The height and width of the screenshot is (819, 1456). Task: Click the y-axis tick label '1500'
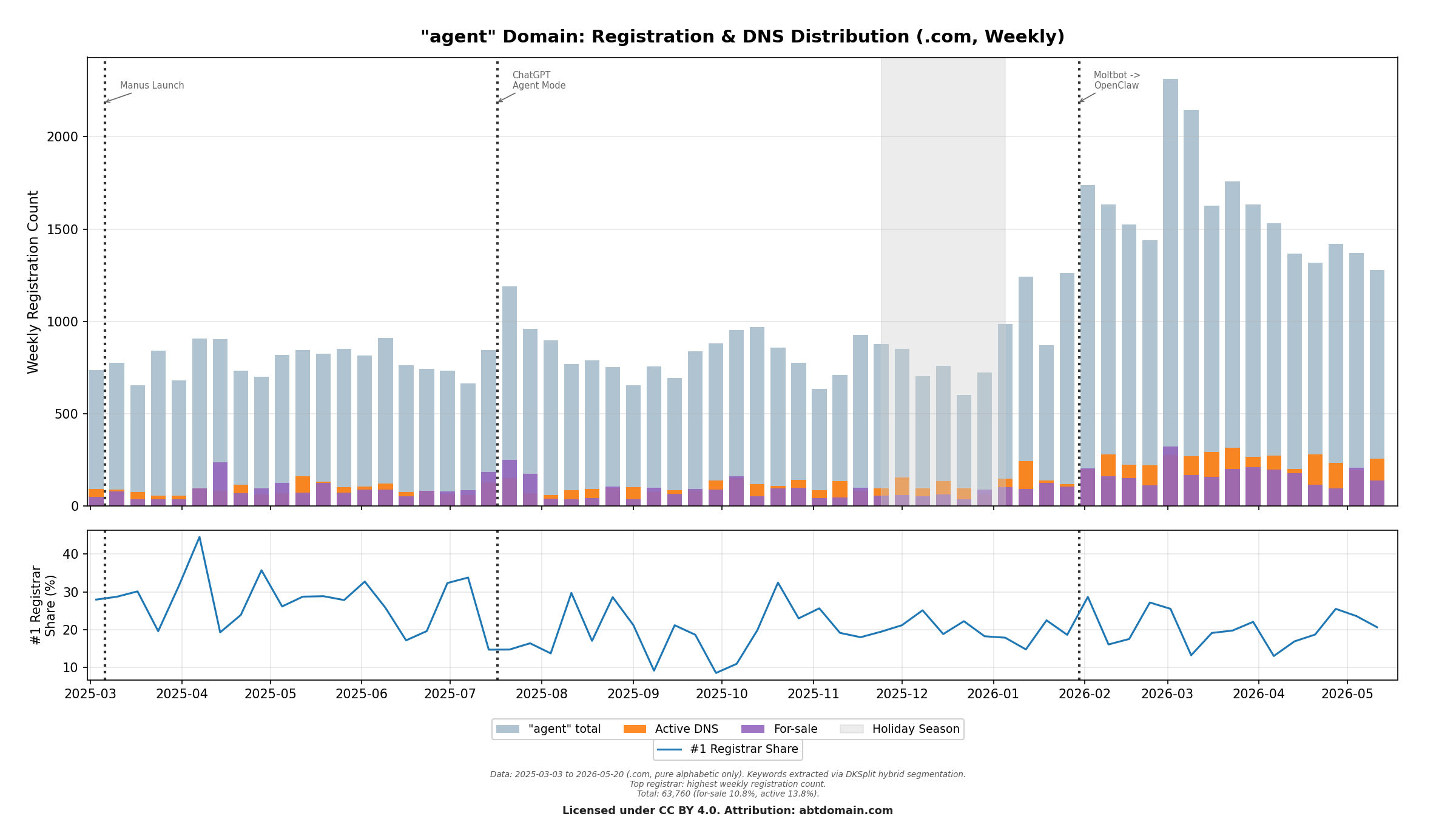tap(62, 230)
